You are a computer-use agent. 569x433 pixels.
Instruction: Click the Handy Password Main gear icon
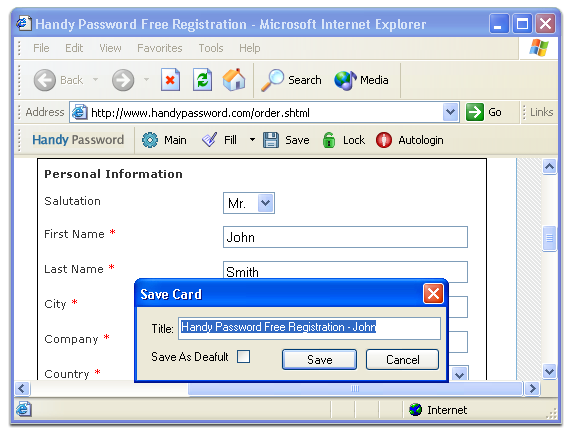click(x=150, y=140)
